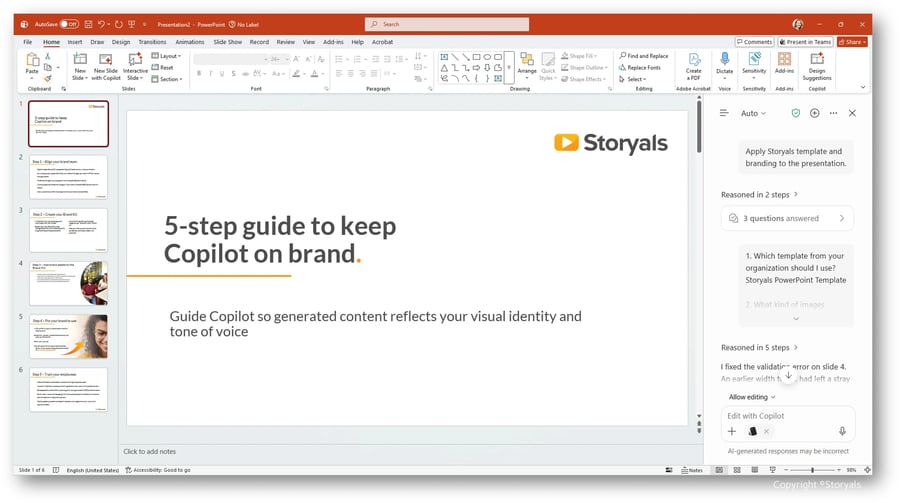Viewport: 900px width, 503px height.
Task: Open the Arrange tool
Action: 527,65
